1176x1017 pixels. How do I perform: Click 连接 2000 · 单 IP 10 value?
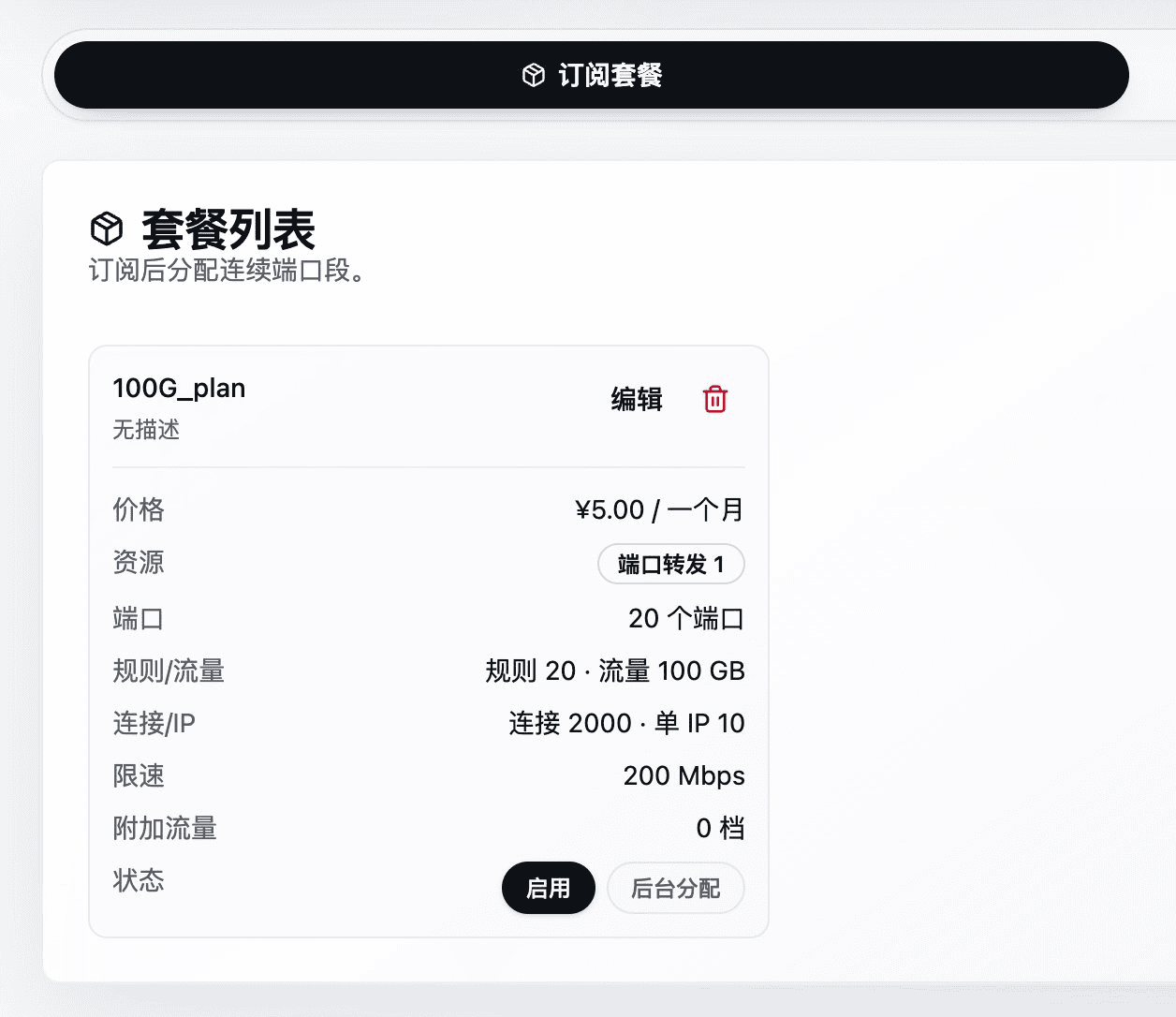coord(627,723)
